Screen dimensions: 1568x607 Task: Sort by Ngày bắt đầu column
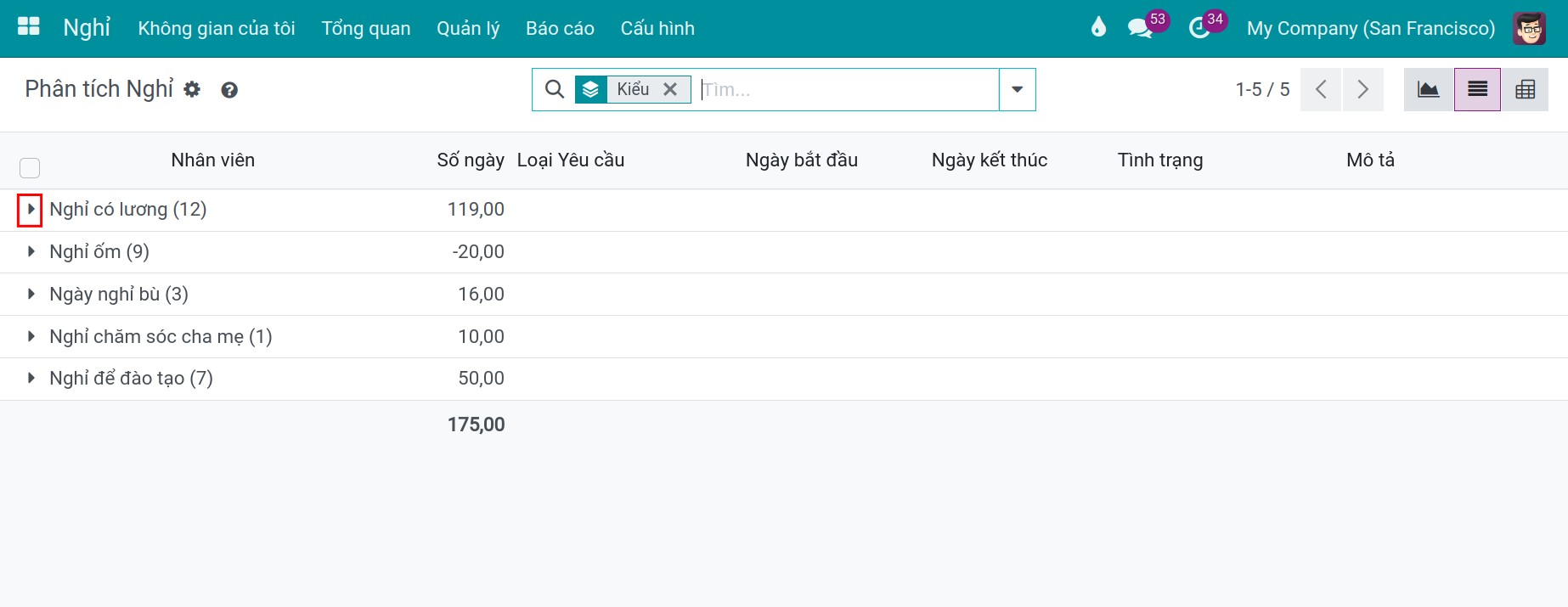pyautogui.click(x=802, y=160)
